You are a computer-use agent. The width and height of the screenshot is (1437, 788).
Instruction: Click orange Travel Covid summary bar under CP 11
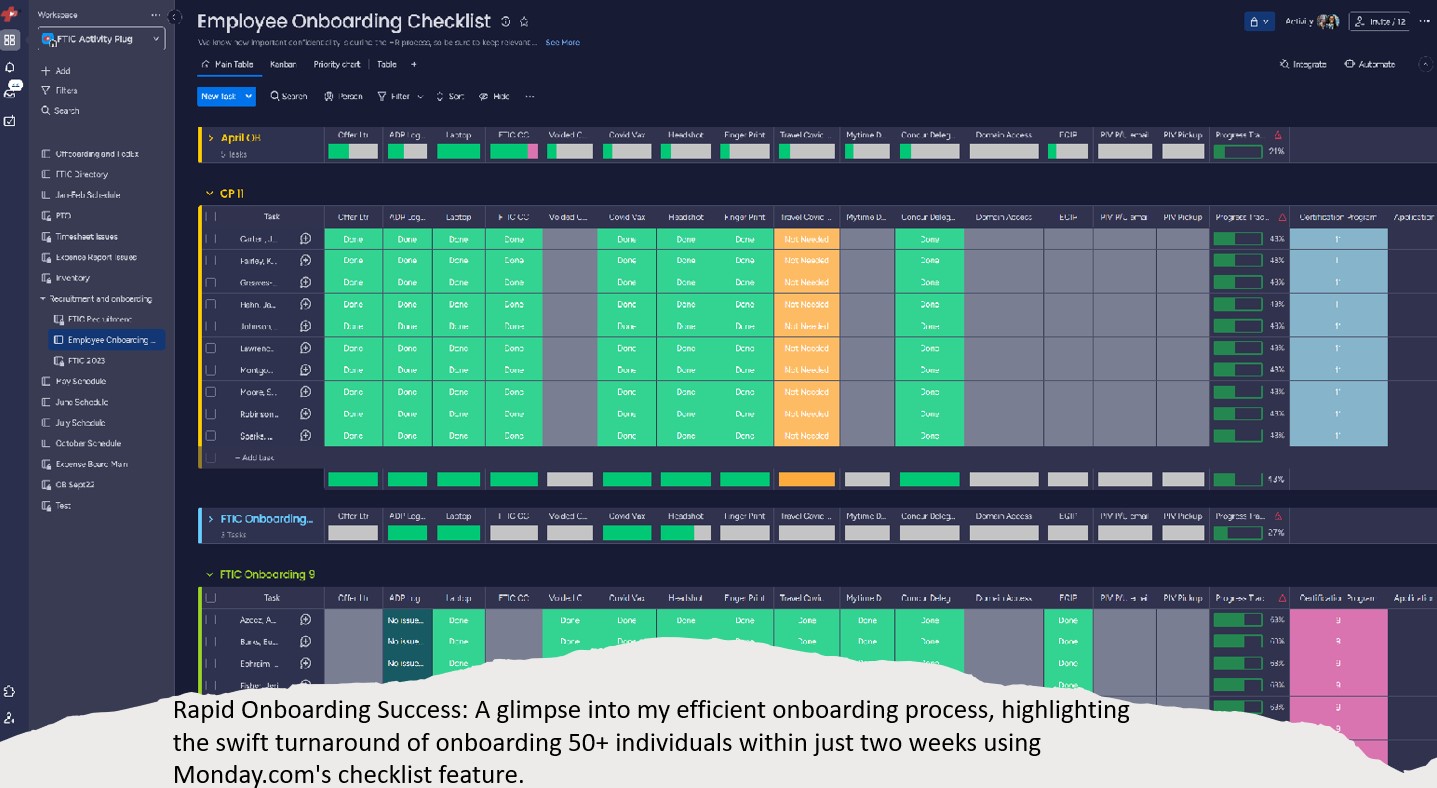click(806, 480)
